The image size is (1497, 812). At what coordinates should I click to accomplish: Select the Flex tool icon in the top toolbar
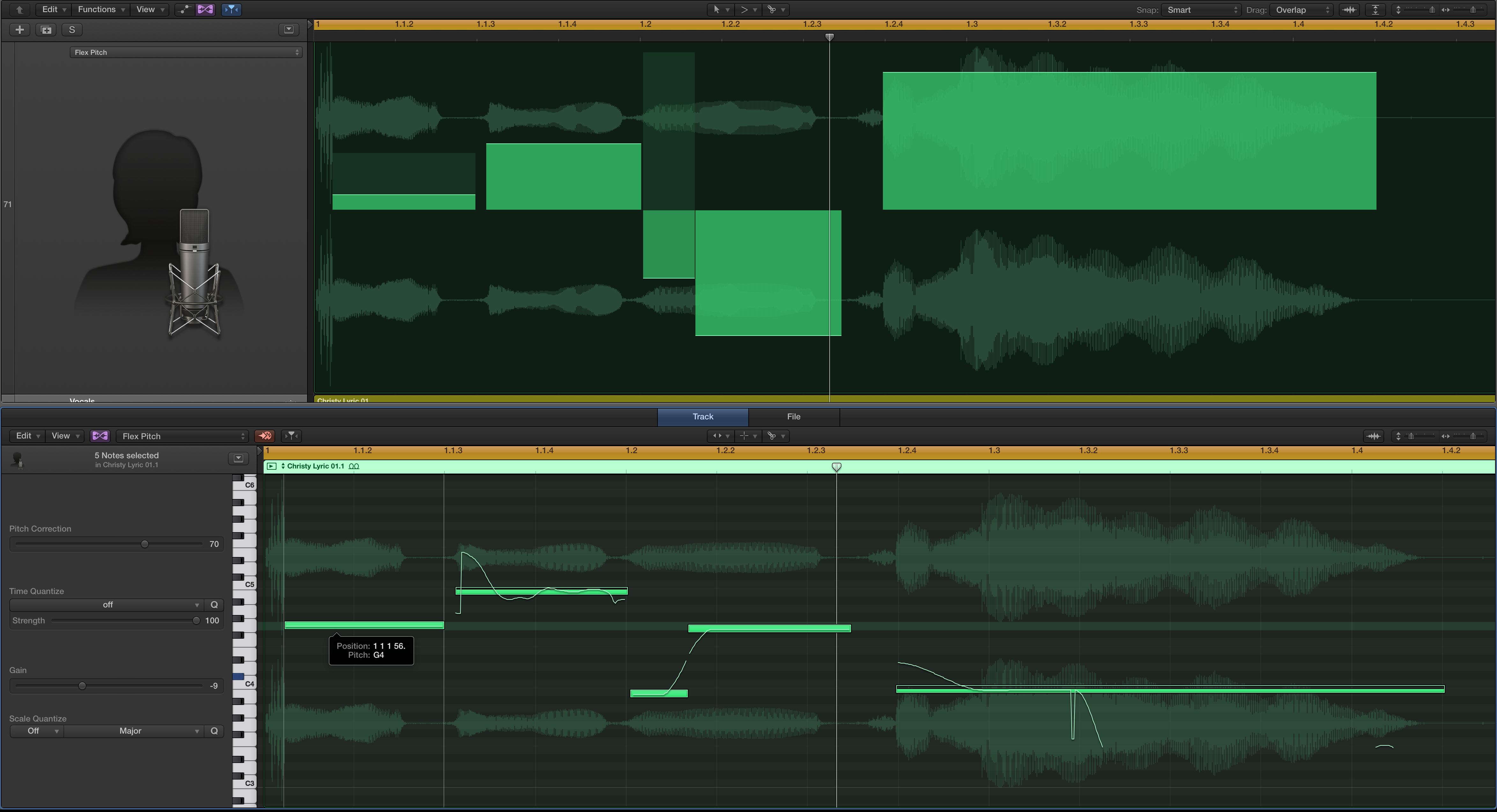pos(205,9)
